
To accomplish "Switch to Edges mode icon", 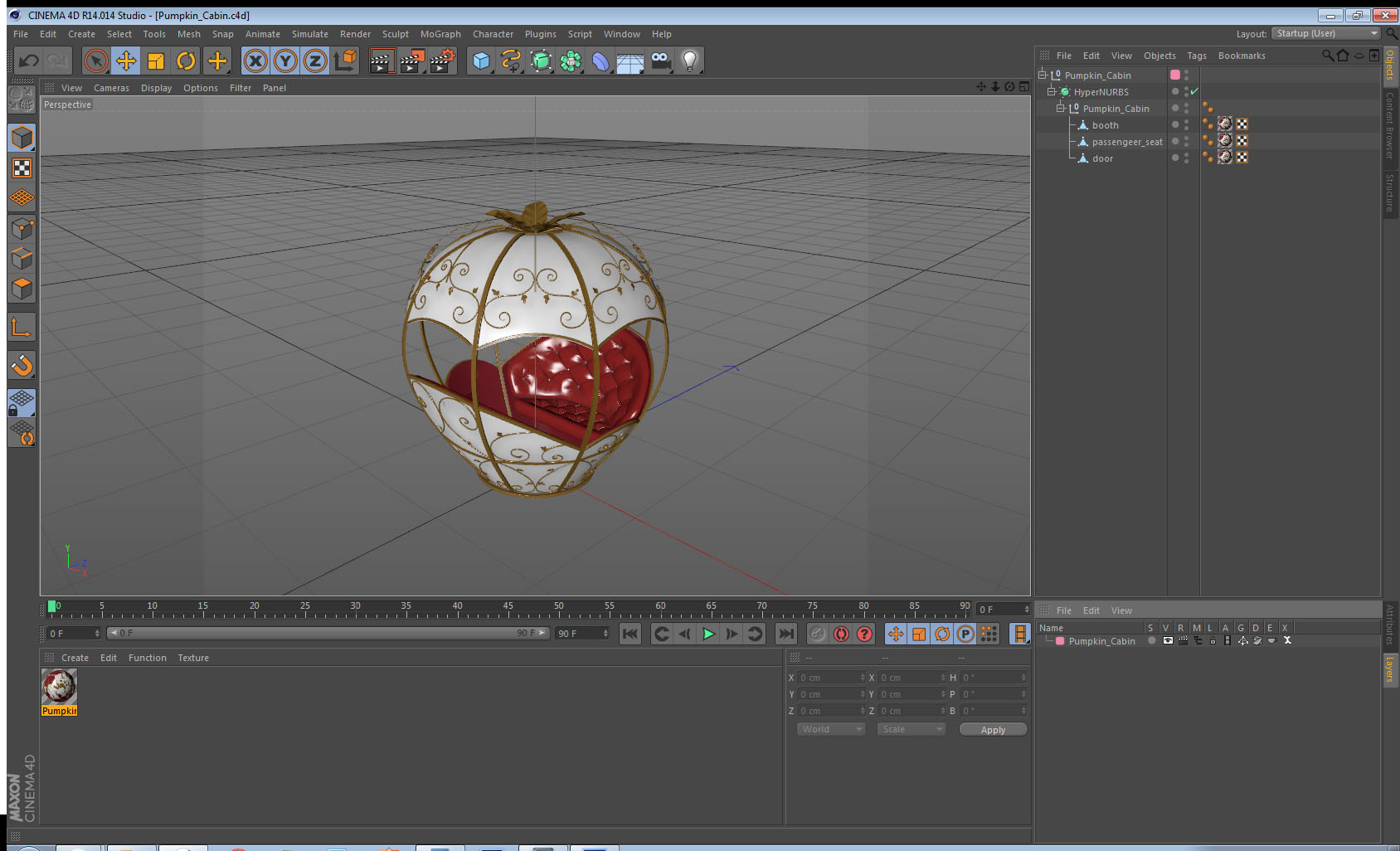I will click(22, 258).
